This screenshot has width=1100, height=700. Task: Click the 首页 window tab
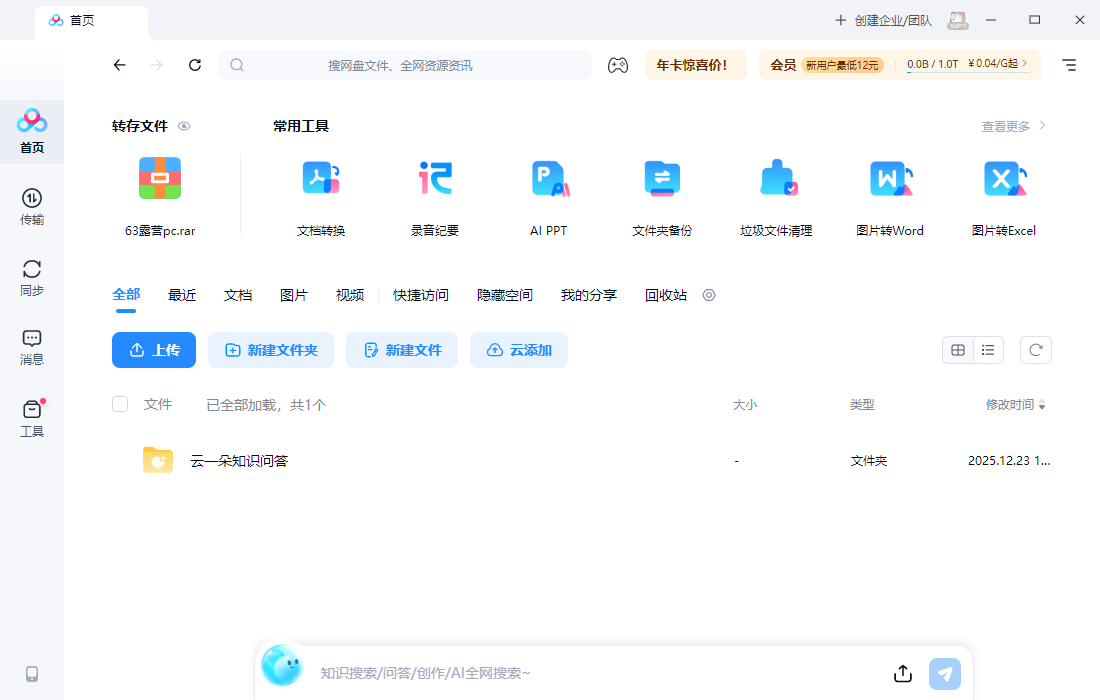pyautogui.click(x=91, y=21)
